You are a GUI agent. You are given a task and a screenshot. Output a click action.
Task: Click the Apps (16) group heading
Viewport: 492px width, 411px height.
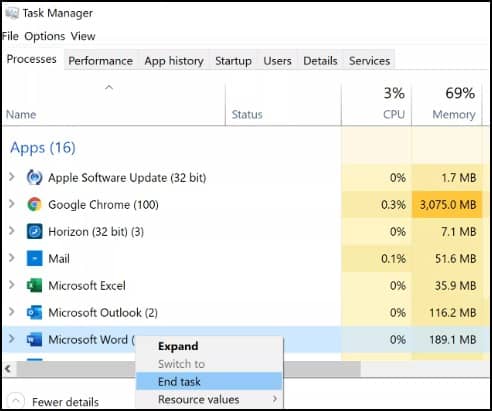point(43,147)
